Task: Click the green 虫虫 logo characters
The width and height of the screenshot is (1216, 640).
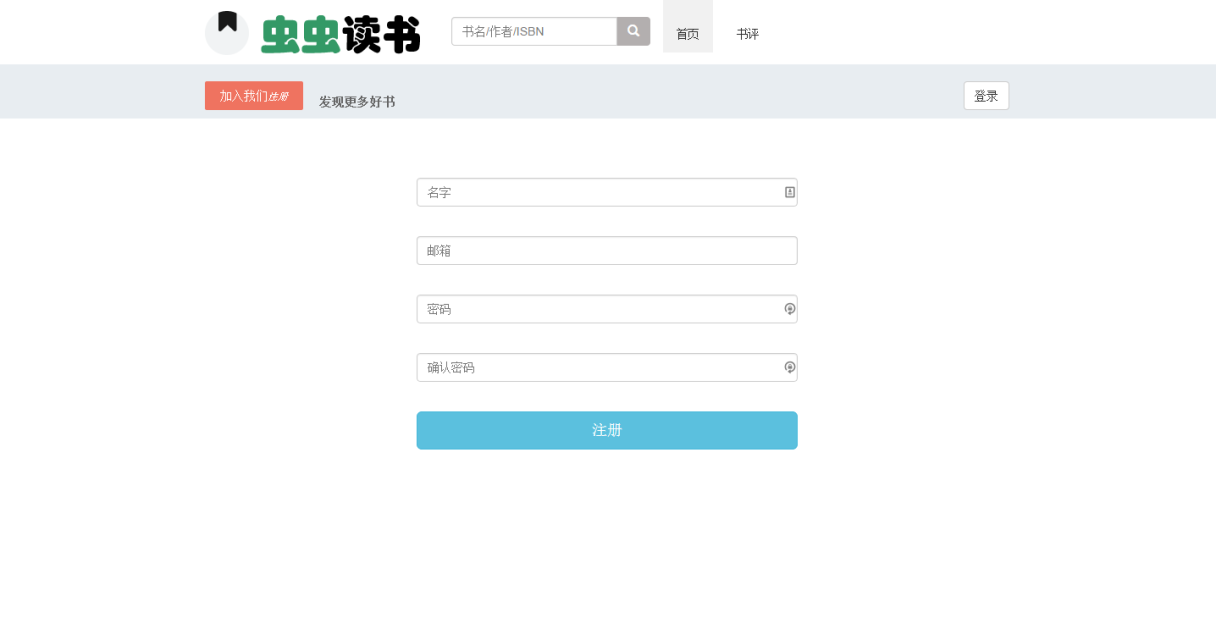Action: pyautogui.click(x=299, y=35)
